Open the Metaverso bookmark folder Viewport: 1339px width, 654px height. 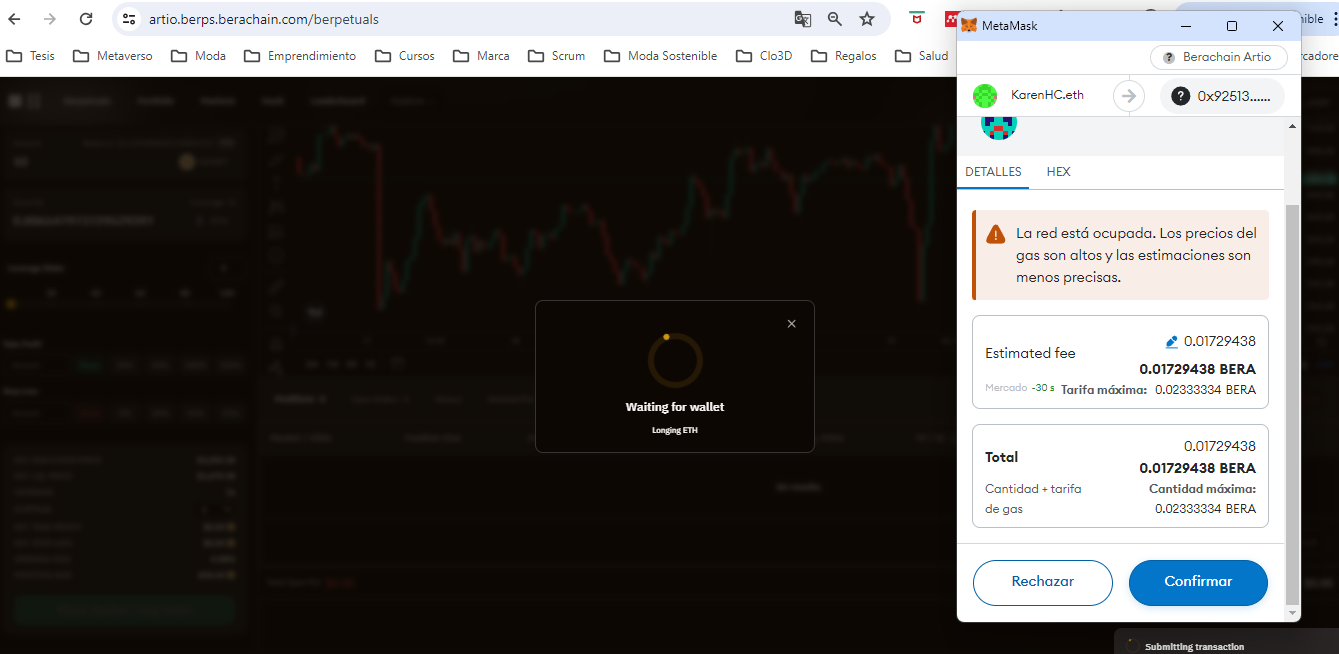[x=113, y=56]
